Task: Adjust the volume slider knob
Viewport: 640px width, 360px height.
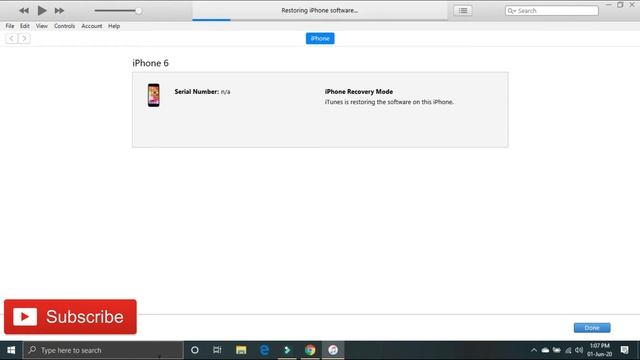Action: coord(138,11)
